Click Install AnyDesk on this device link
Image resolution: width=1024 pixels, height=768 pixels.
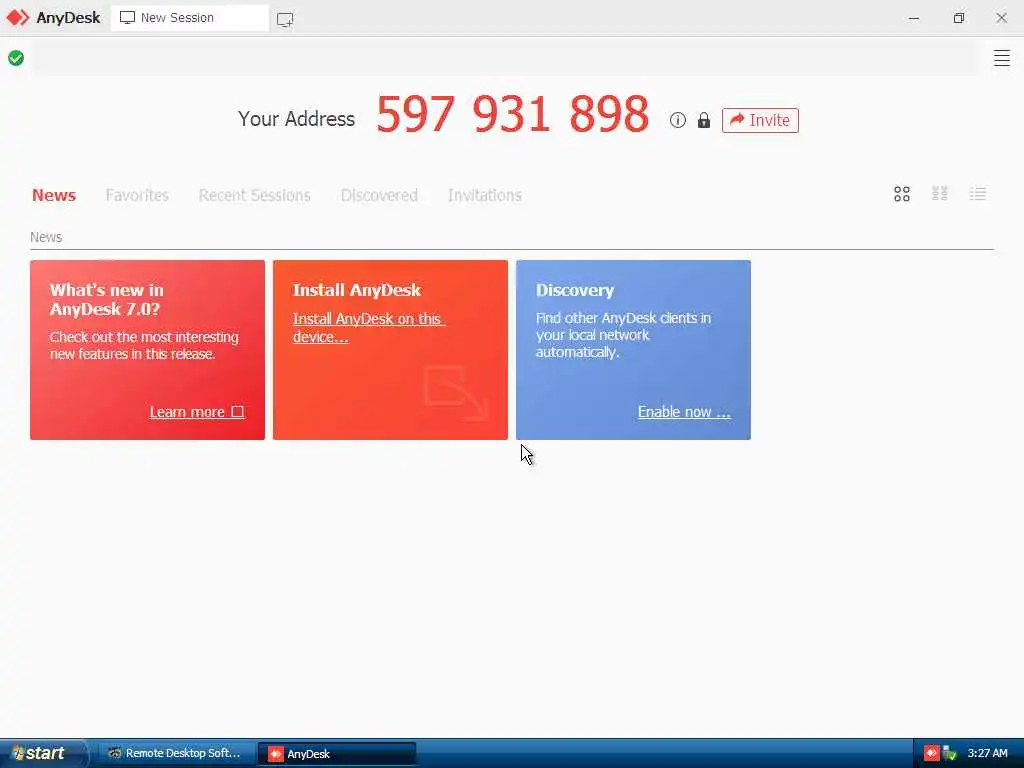368,328
